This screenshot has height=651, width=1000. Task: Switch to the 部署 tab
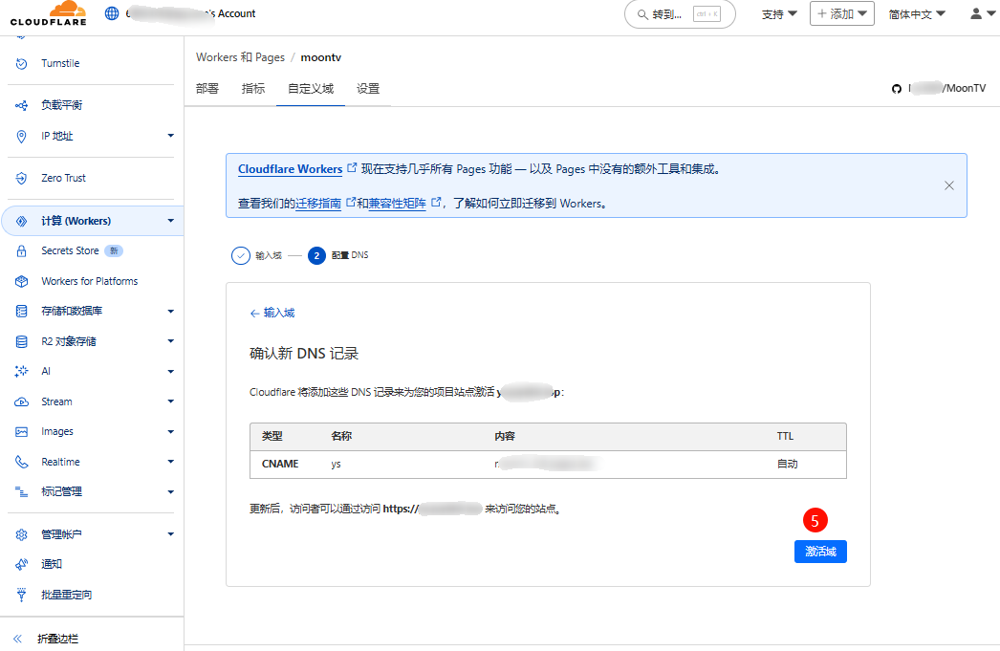coord(207,89)
